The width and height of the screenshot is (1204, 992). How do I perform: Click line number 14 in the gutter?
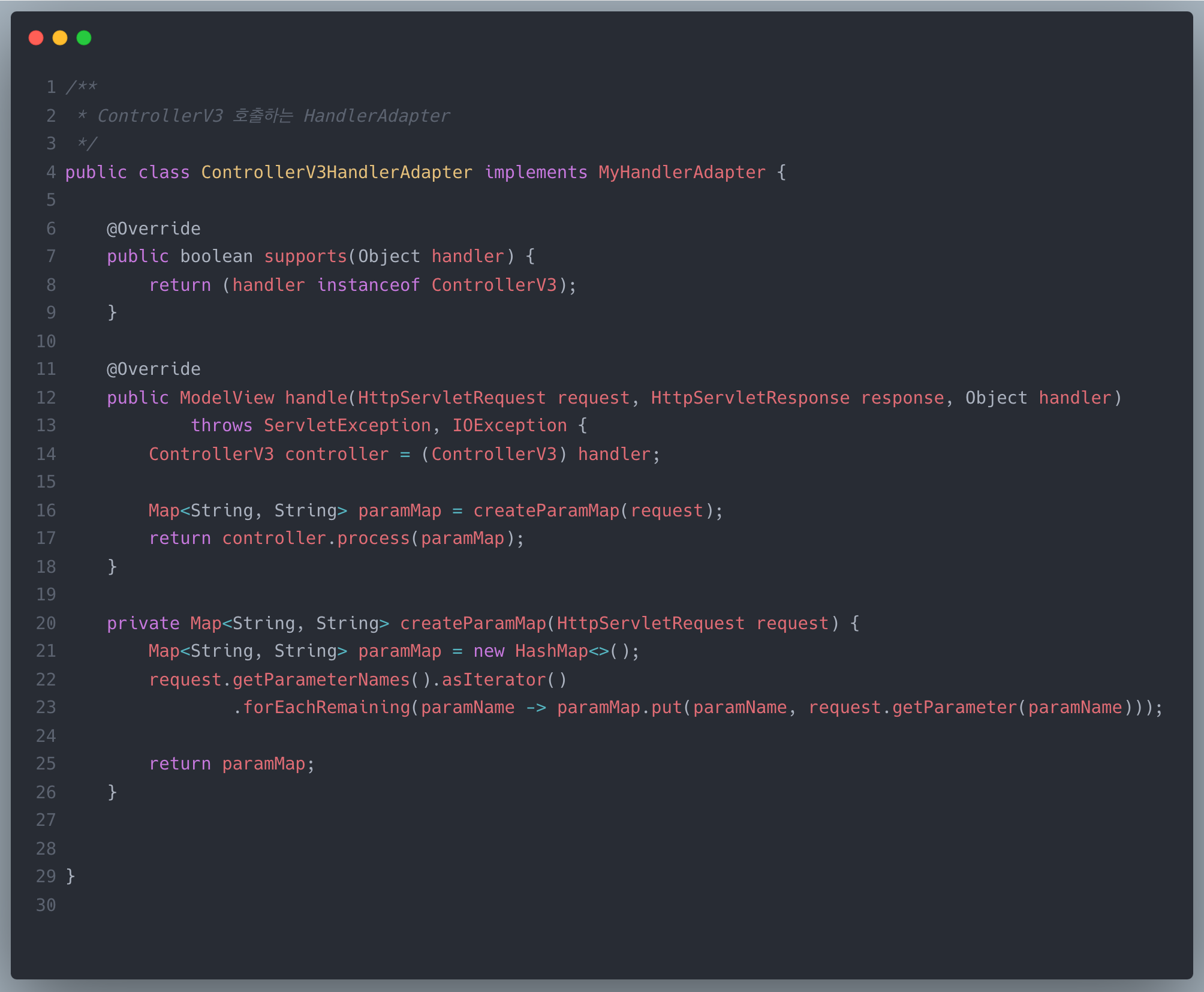(x=46, y=455)
